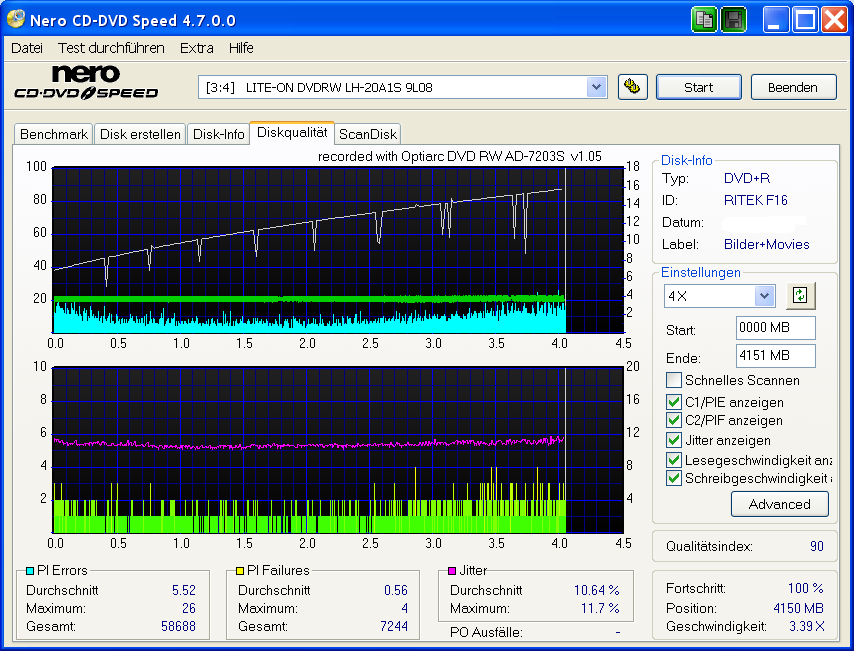Open the 4X scan speed dropdown
The image size is (854, 651).
(x=762, y=296)
